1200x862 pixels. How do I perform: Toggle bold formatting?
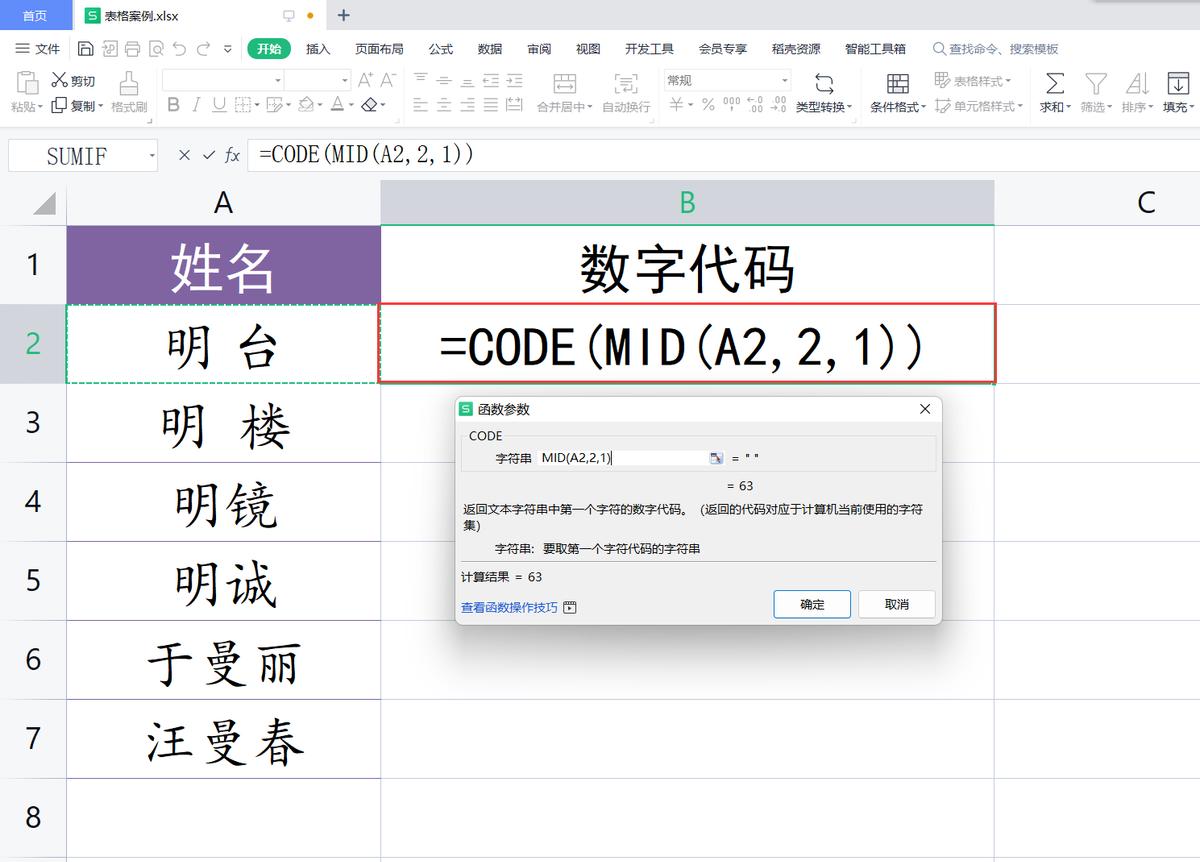[x=173, y=104]
